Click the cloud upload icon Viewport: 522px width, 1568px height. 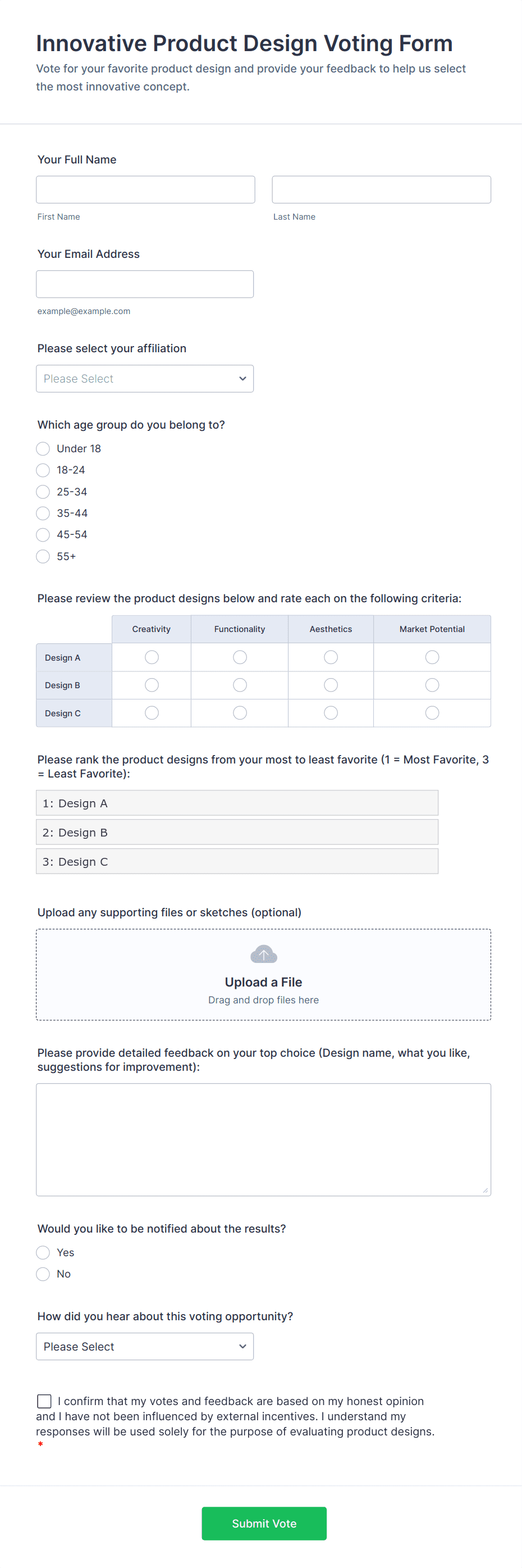(x=263, y=954)
